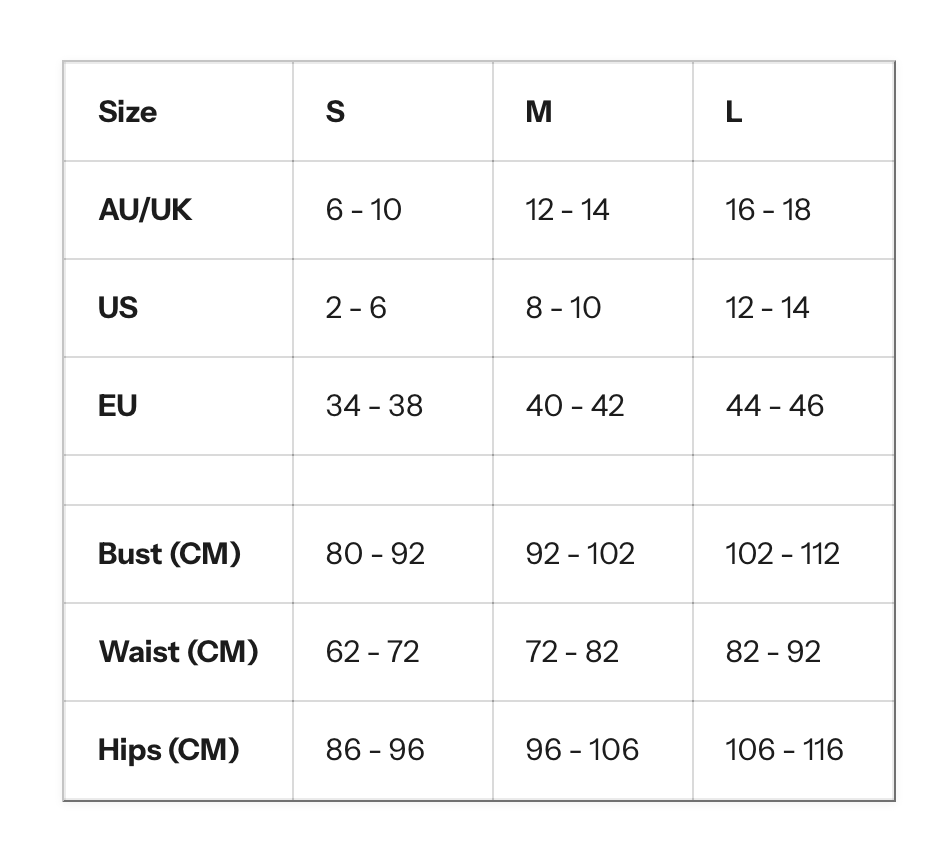The height and width of the screenshot is (858, 940).
Task: Click the Waist (CM) row label
Action: [x=178, y=652]
